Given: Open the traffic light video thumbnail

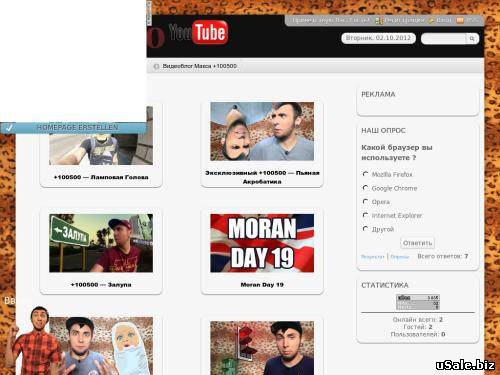Looking at the screenshot, I should coord(262,348).
